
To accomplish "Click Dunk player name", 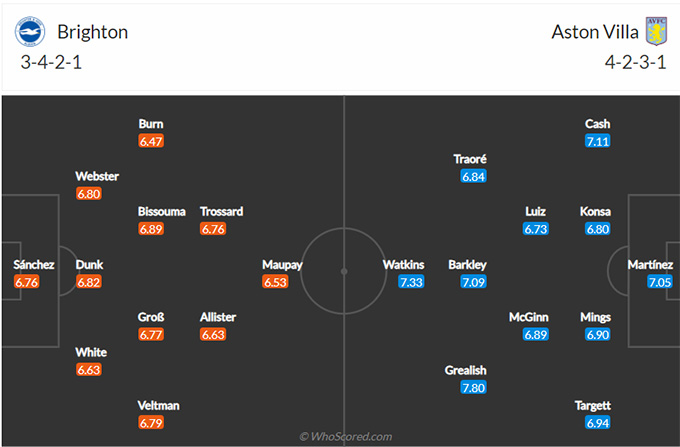I will pos(89,264).
